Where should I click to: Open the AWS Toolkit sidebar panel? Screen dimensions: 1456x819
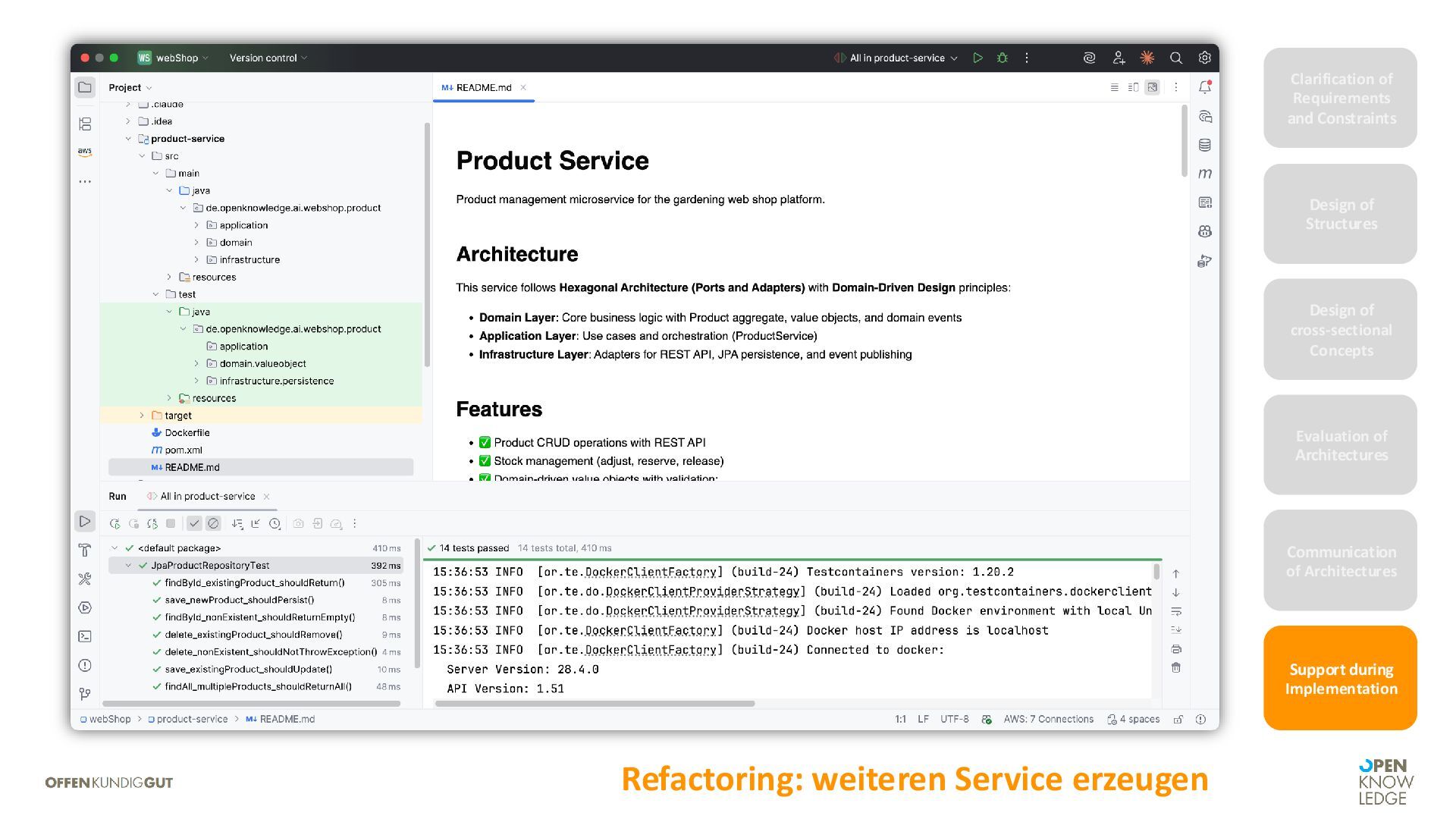point(85,152)
